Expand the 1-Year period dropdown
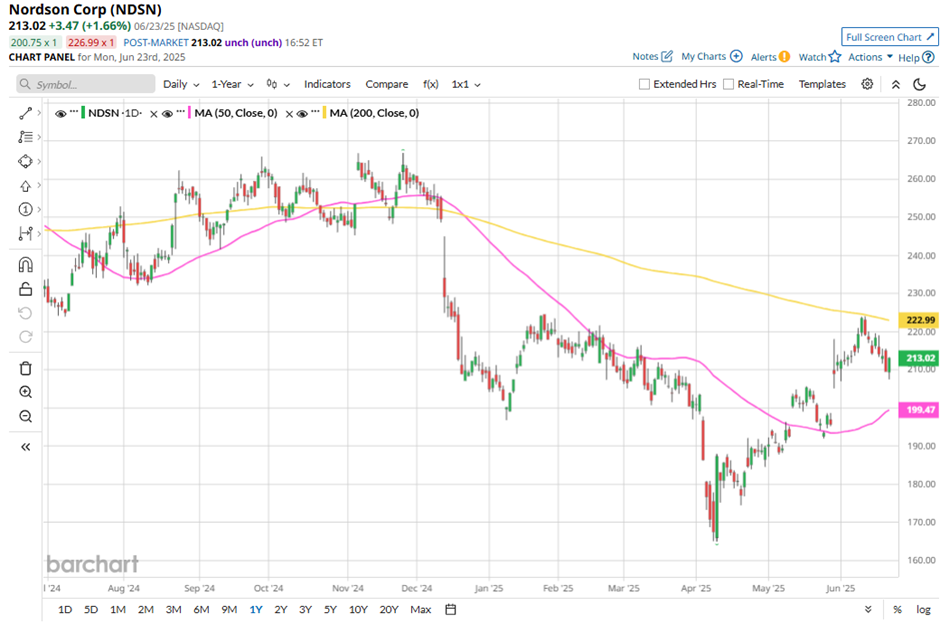 coord(233,85)
